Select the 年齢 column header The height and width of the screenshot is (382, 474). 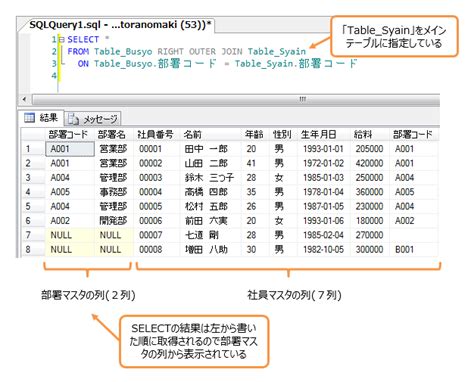255,135
